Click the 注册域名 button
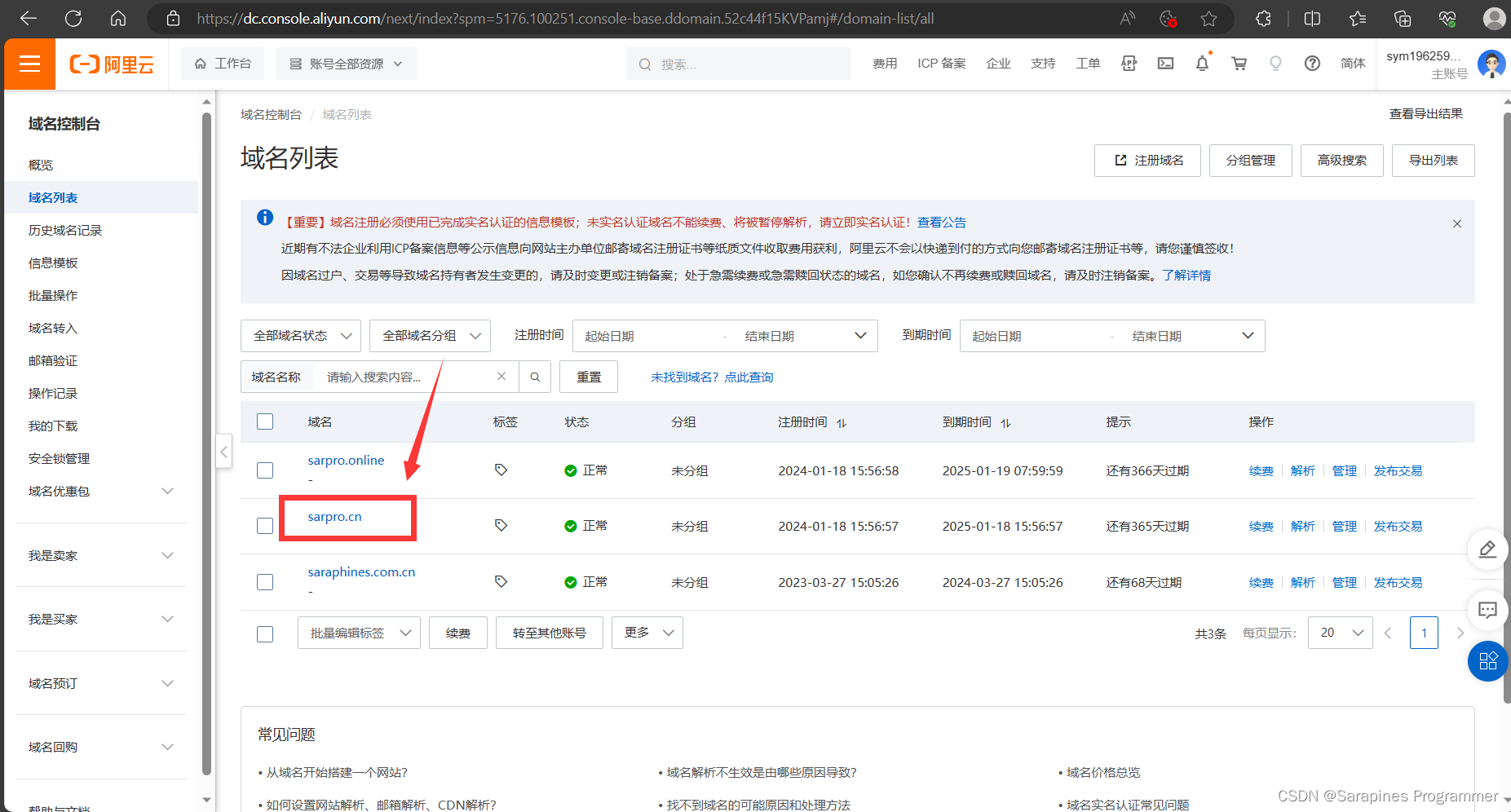 [1147, 161]
